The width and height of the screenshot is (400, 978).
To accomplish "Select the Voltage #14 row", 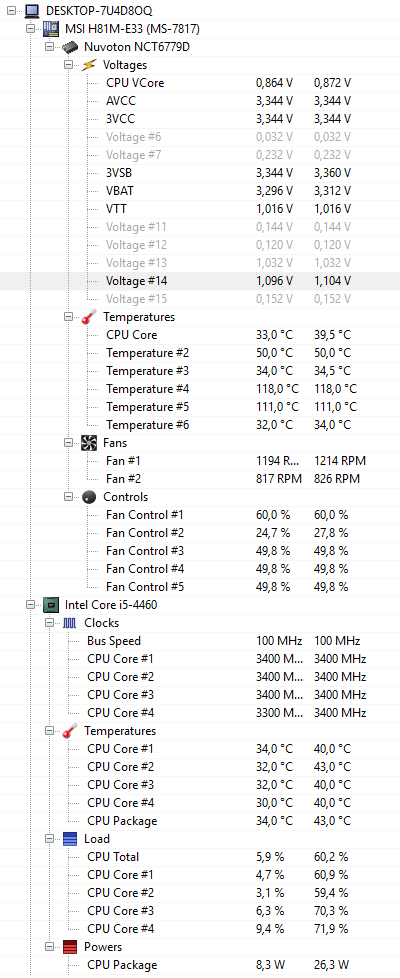I will click(x=200, y=281).
